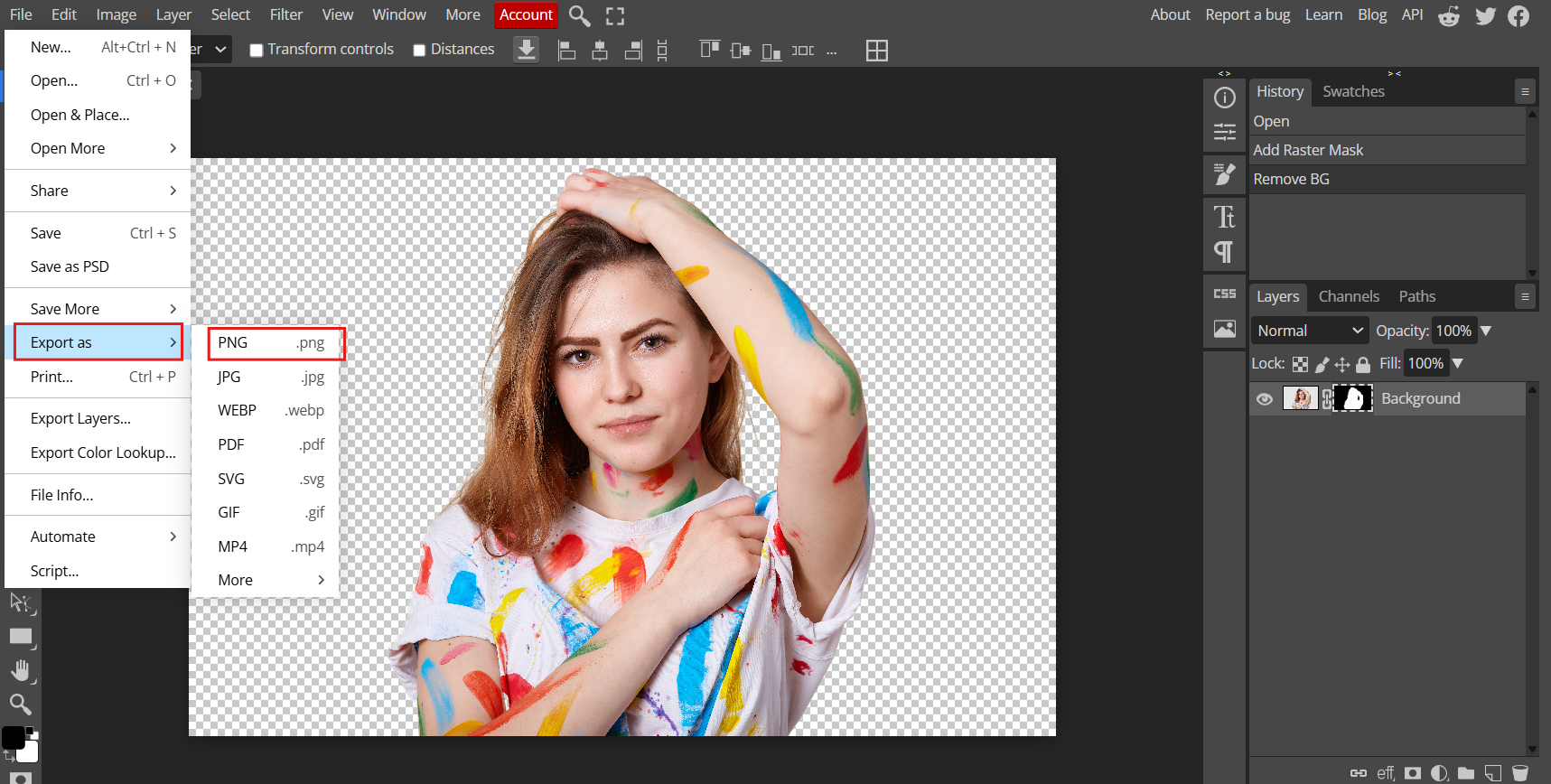Click the Twitter icon in top bar
Image resolution: width=1551 pixels, height=784 pixels.
[1485, 15]
